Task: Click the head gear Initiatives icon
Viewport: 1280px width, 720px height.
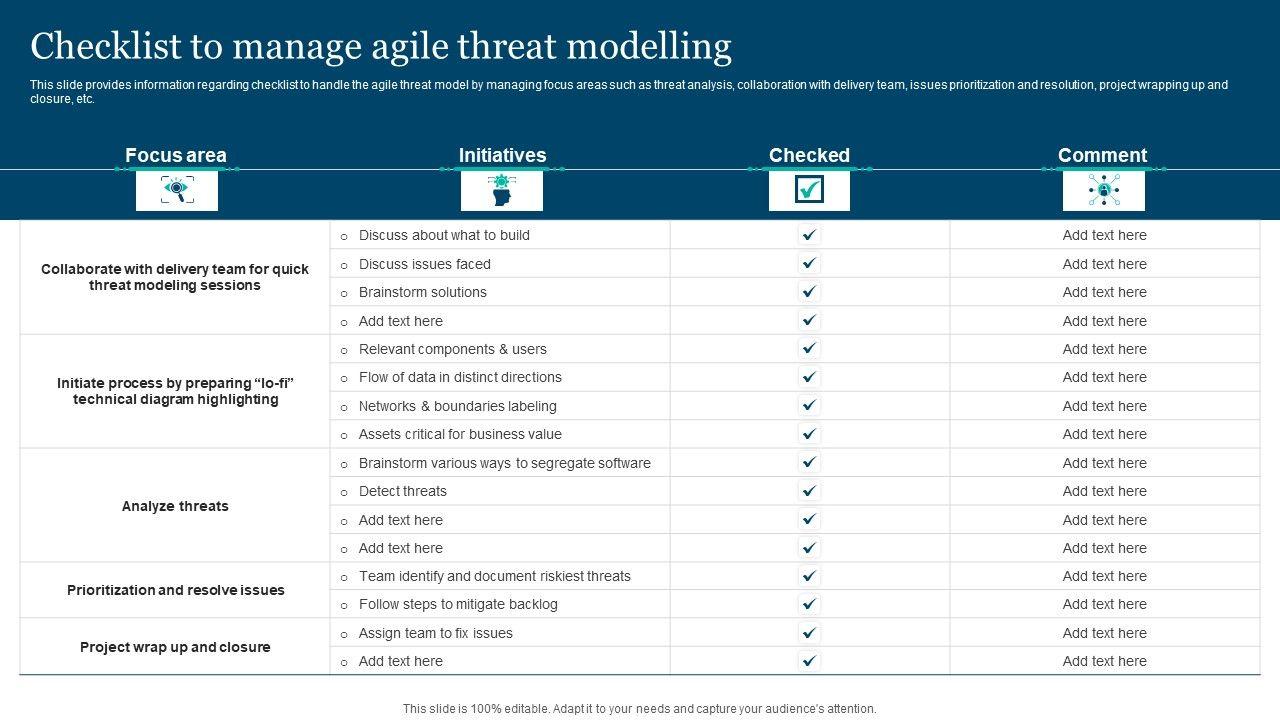Action: [501, 190]
